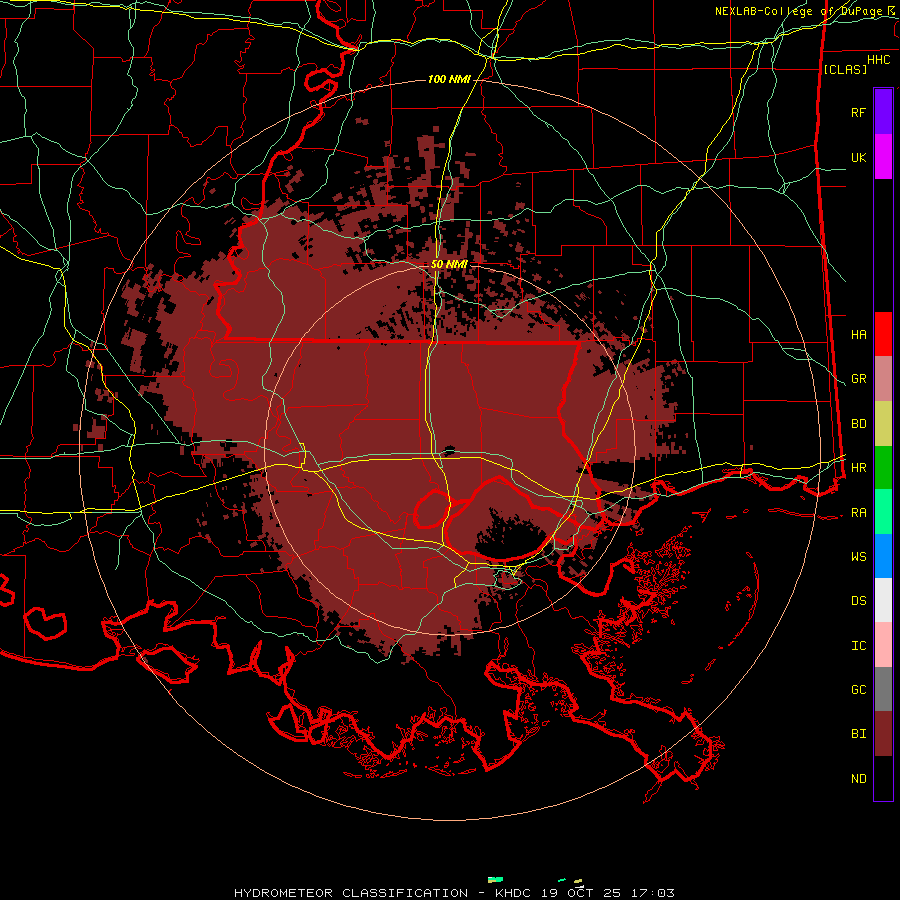Click the "100 NMI" range ring label
This screenshot has height=900, width=900.
click(x=449, y=79)
